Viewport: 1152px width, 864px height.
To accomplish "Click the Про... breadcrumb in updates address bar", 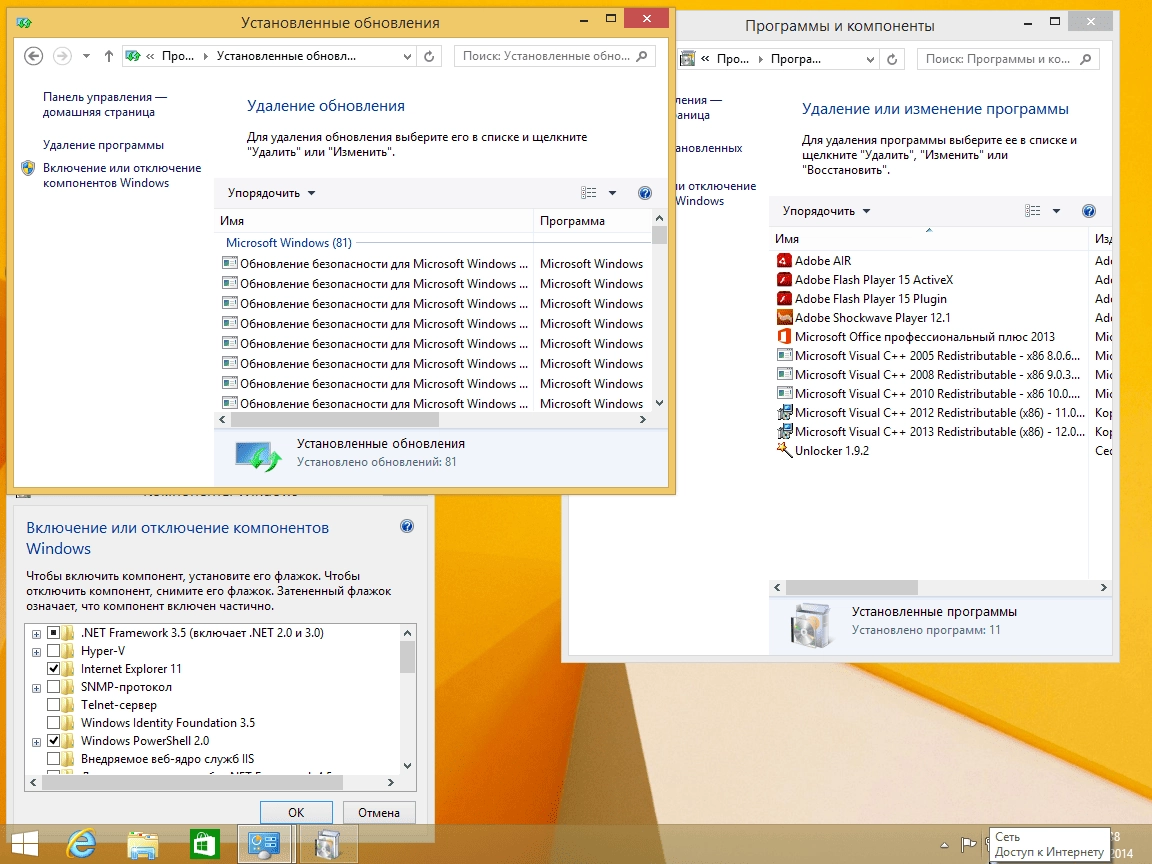I will tap(178, 56).
